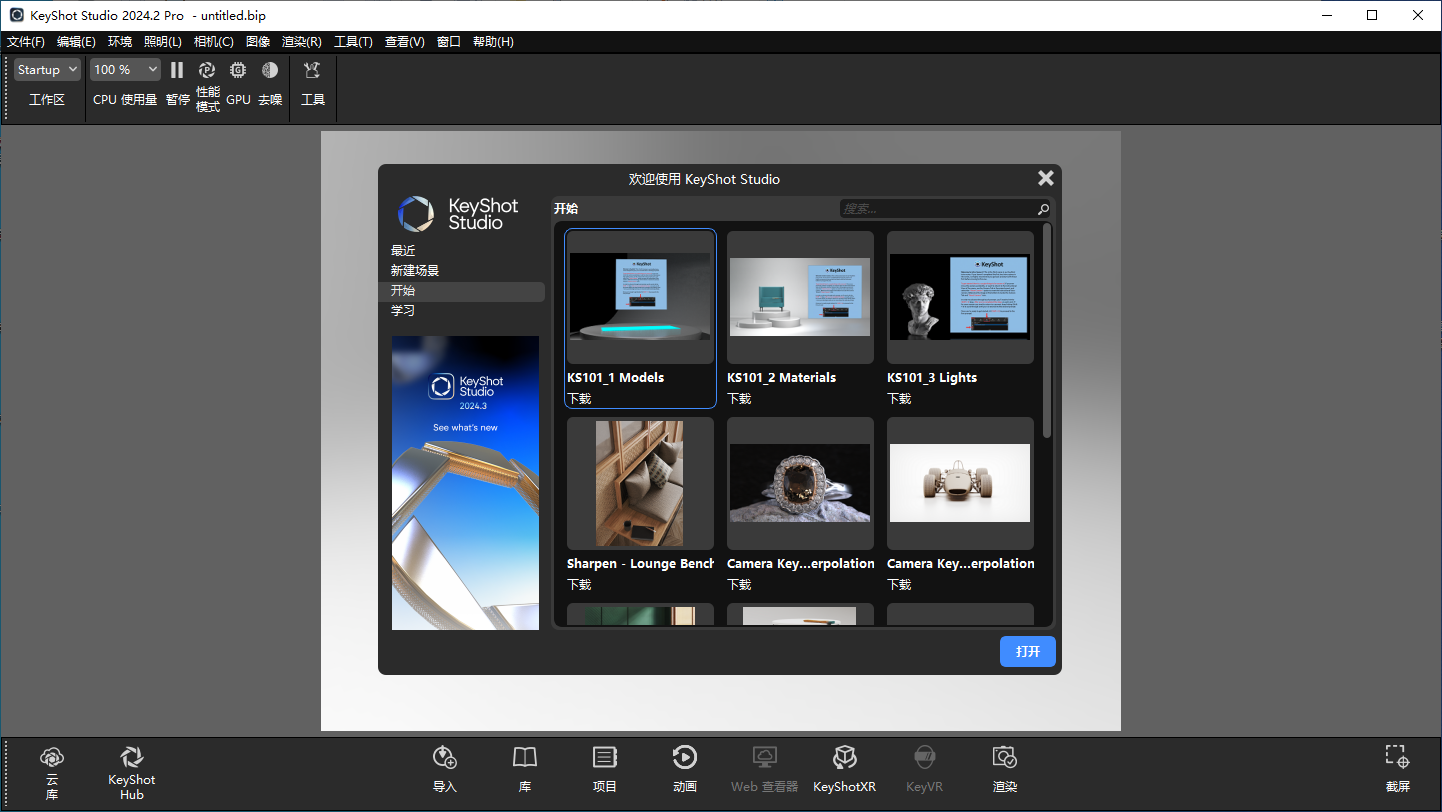Viewport: 1442px width, 812px height.
Task: Select the 学习 tab in the welcome dialog
Action: (403, 311)
